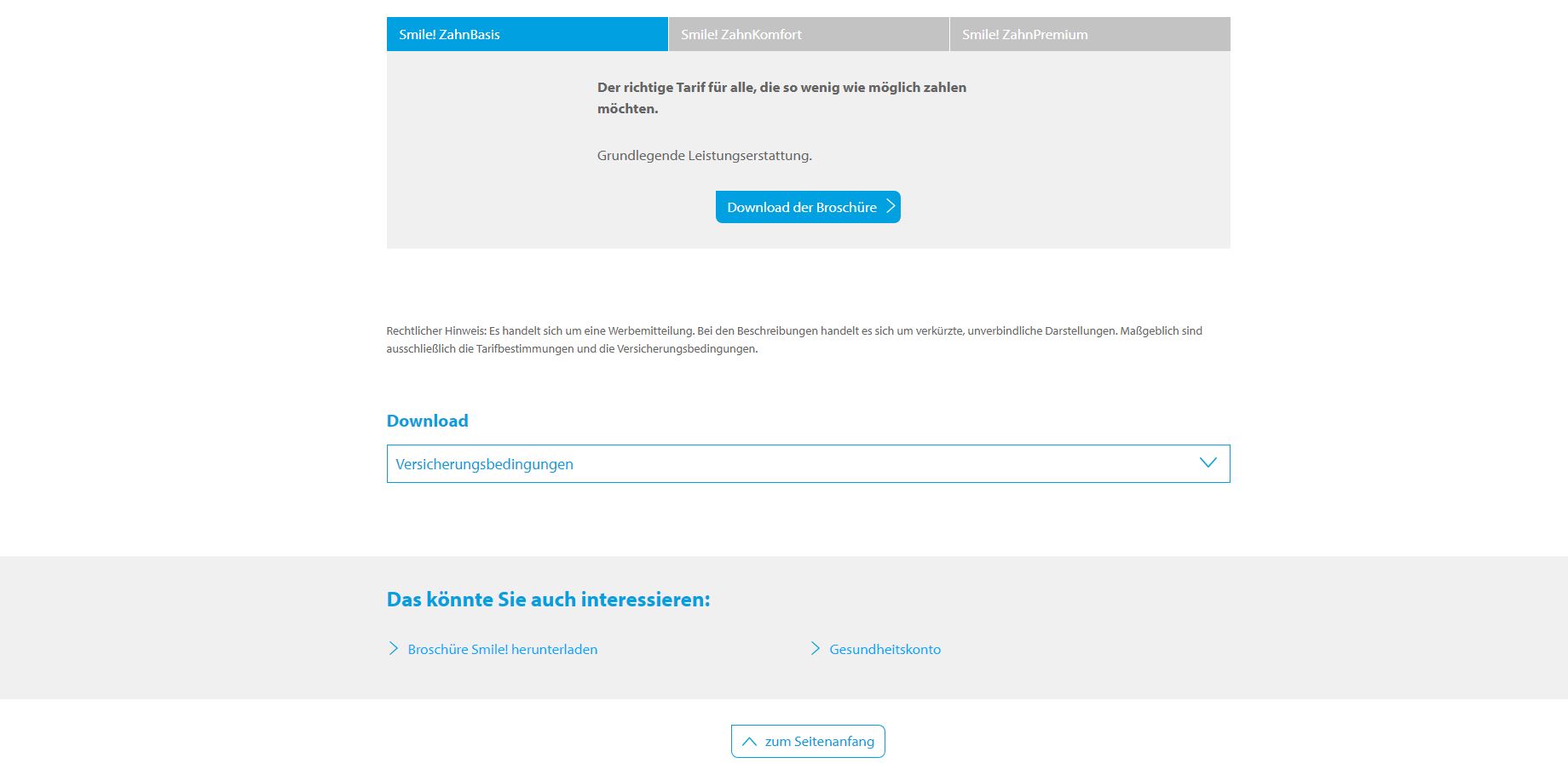
Task: Open the Smile! ZahnKomfort tab
Action: click(809, 34)
